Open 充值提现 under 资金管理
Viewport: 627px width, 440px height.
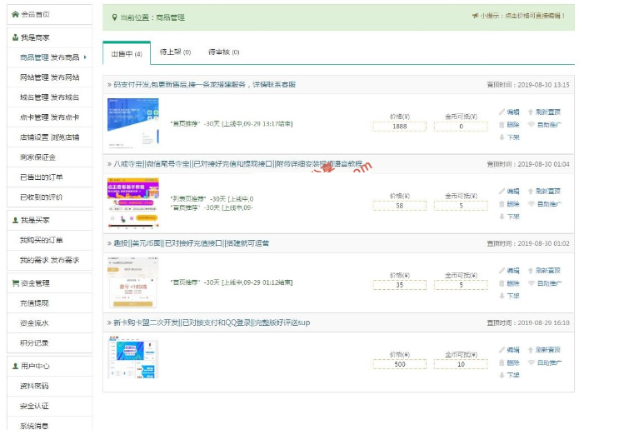click(34, 302)
